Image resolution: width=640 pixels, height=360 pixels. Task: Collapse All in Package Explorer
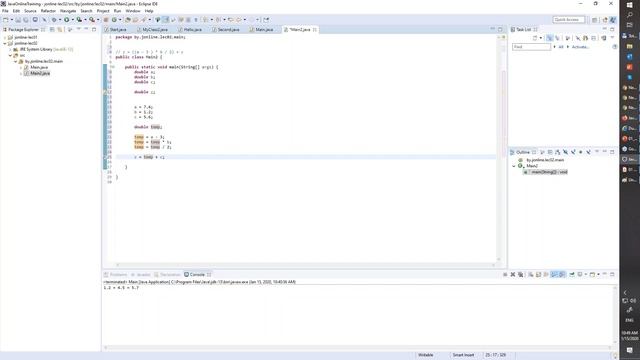52,29
